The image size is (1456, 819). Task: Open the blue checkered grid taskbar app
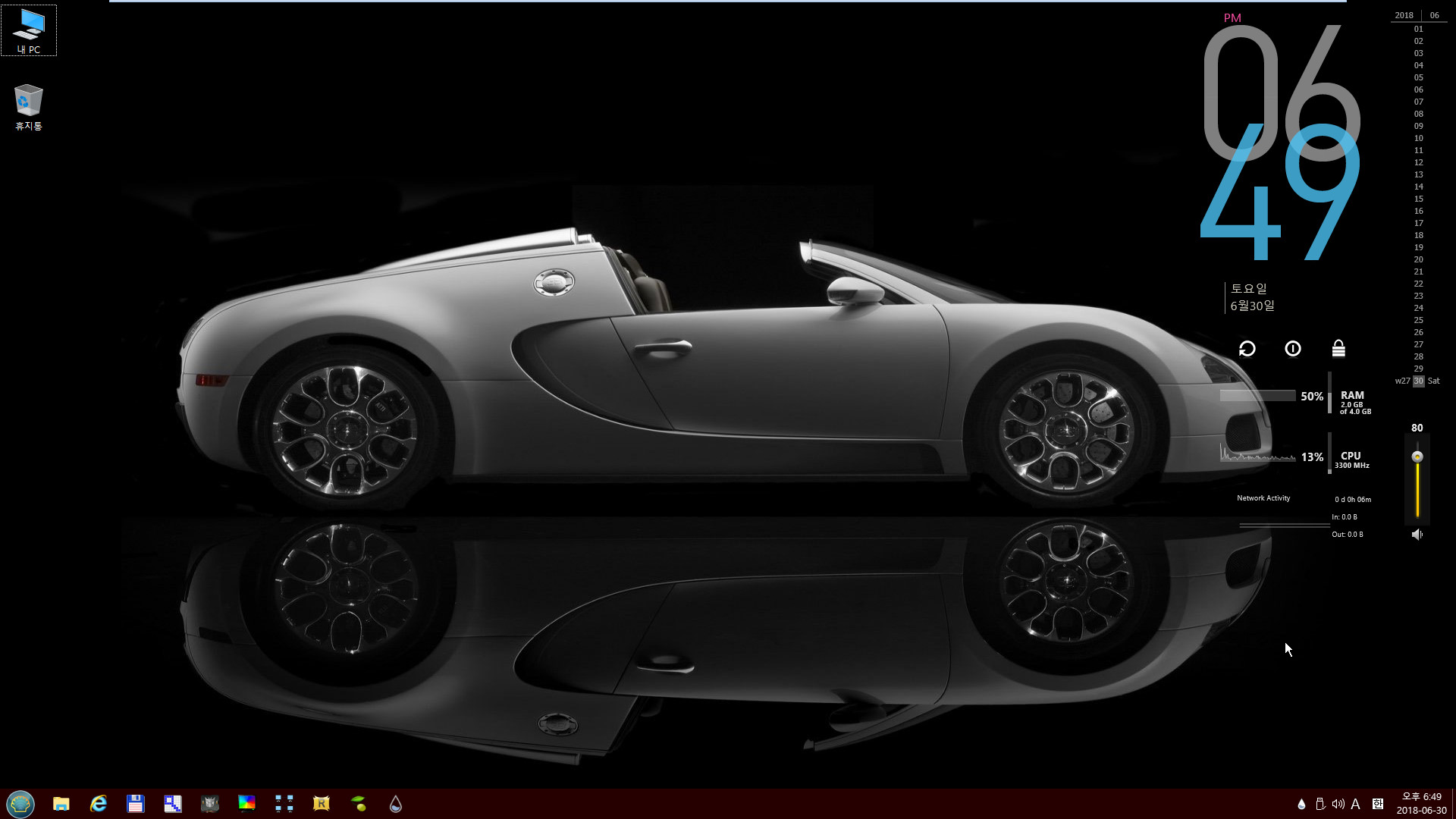(173, 803)
